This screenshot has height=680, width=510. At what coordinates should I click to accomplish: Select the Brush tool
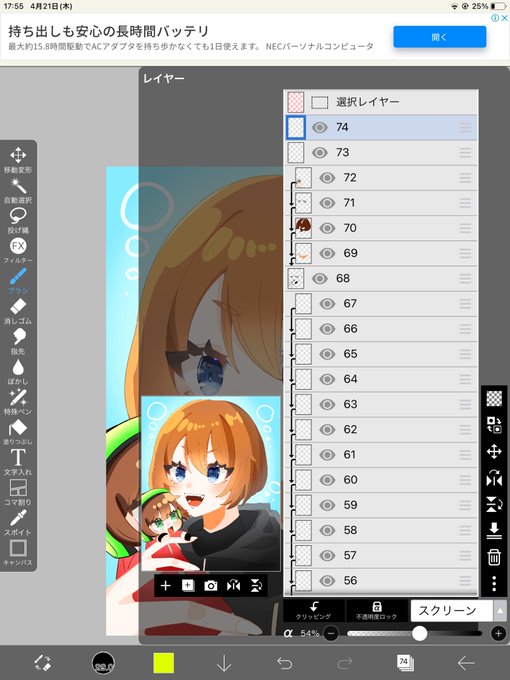18,280
